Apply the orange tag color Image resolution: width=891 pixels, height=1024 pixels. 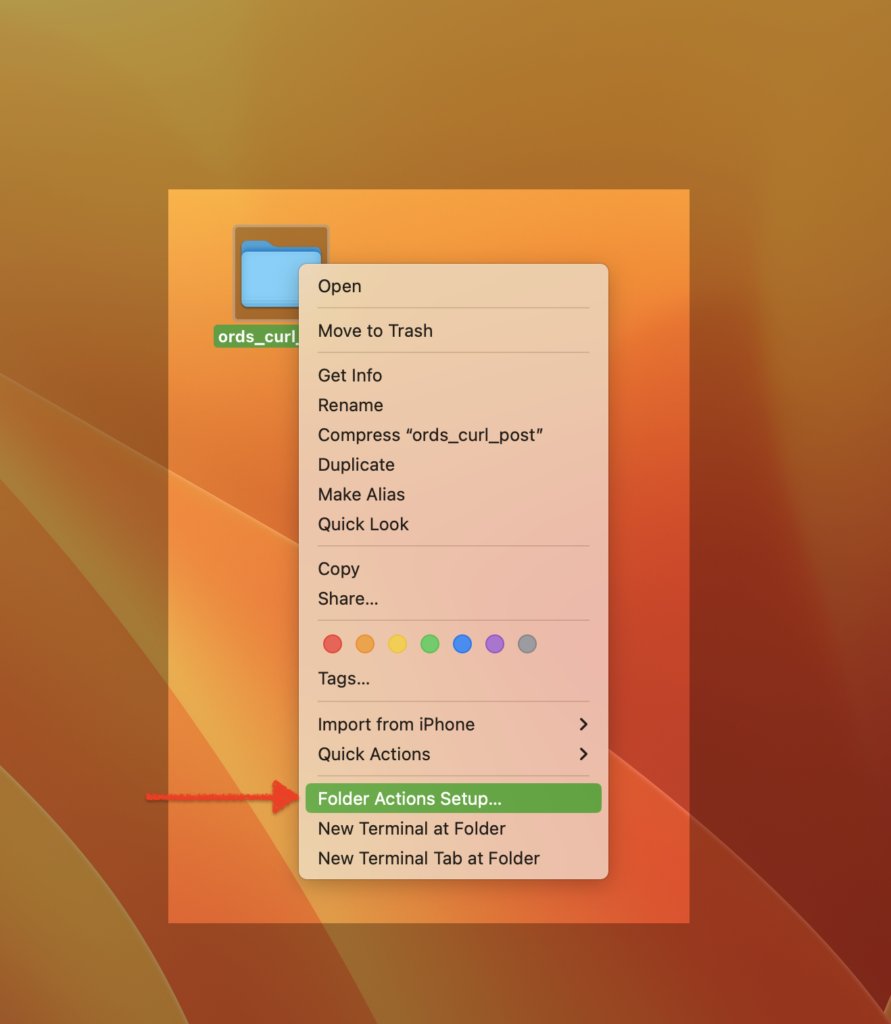click(x=365, y=644)
